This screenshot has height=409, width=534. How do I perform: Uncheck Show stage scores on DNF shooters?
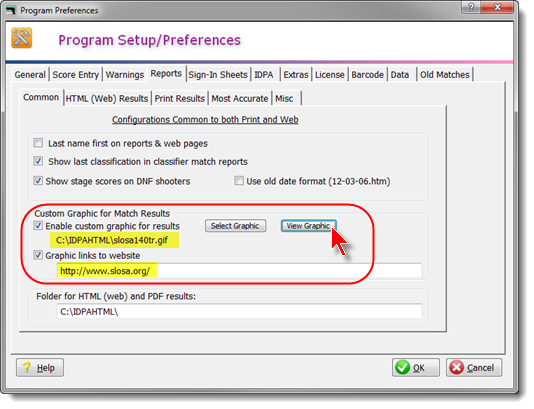pos(38,180)
